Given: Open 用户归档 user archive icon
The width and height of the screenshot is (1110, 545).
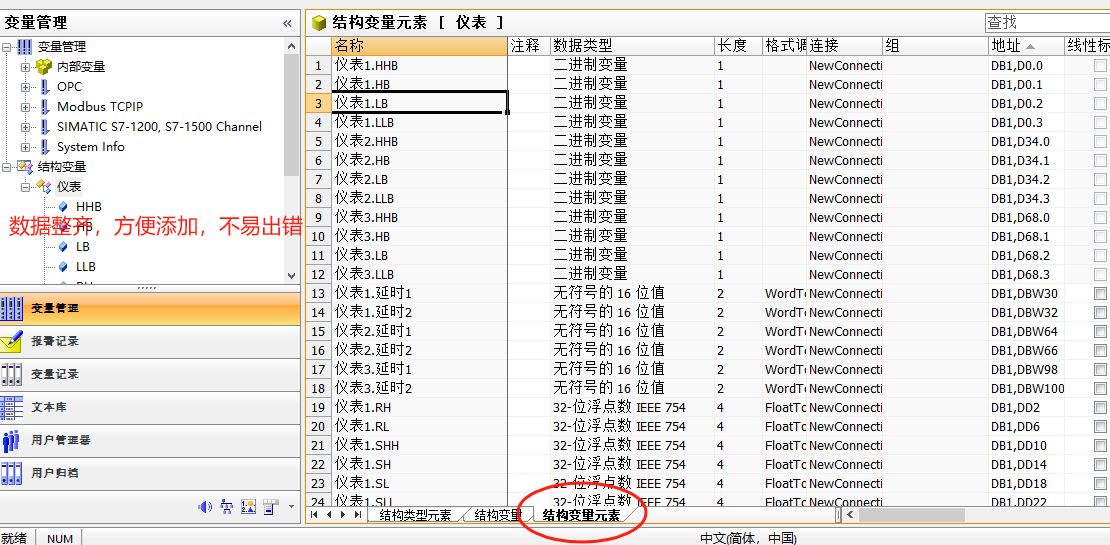Looking at the screenshot, I should click(12, 473).
